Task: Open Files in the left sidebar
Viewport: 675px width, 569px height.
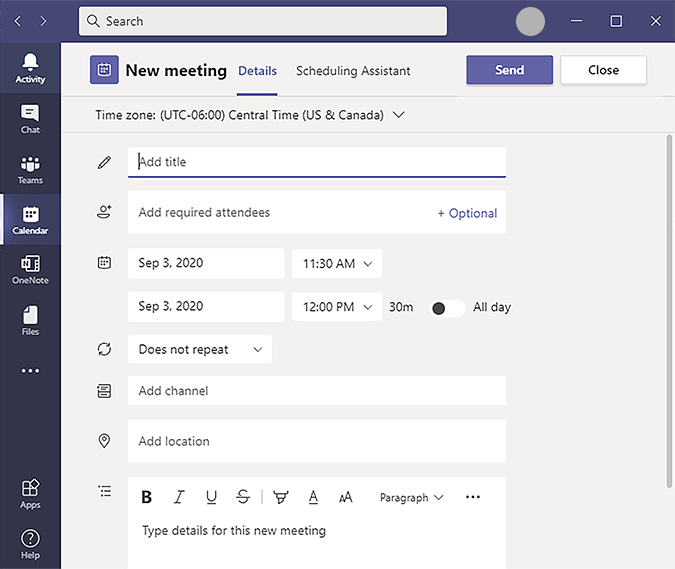Action: point(30,320)
